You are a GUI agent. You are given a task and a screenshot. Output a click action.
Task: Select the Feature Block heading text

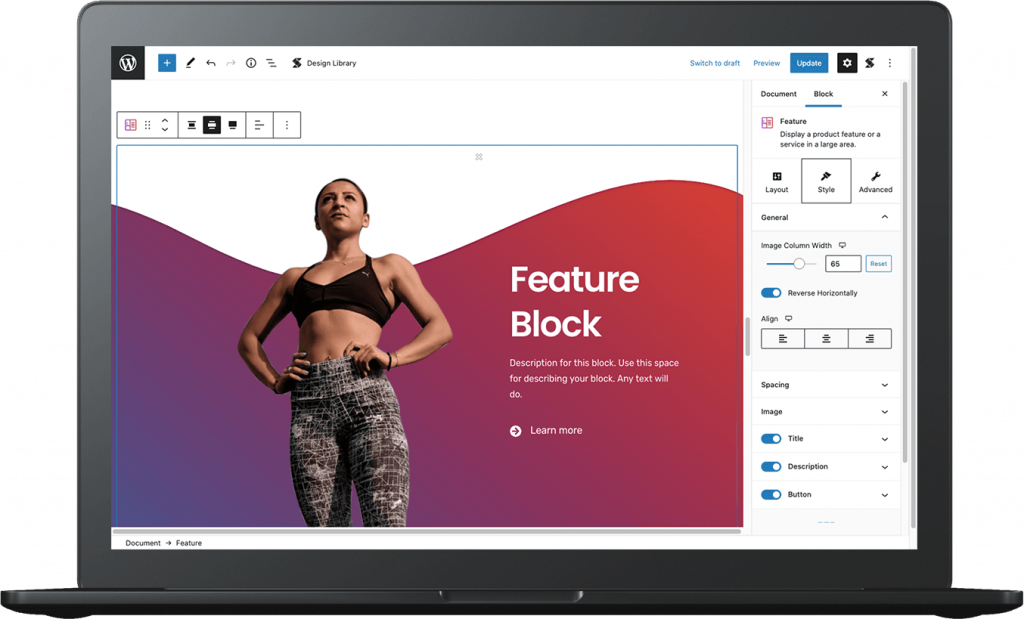[575, 301]
